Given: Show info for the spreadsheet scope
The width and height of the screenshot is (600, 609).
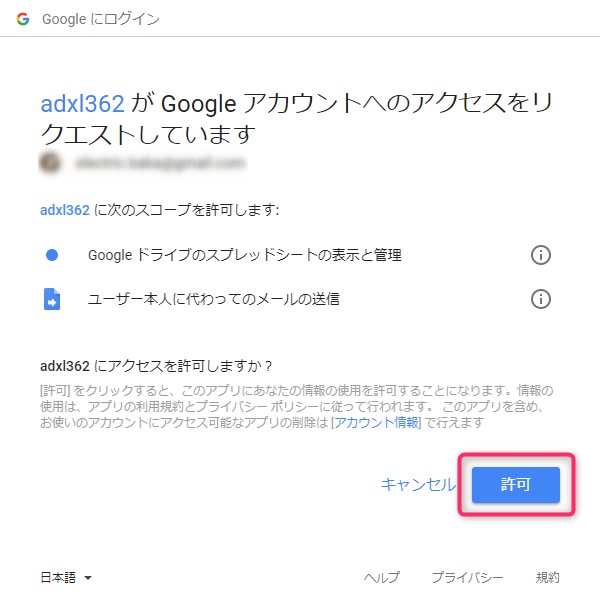Looking at the screenshot, I should (x=541, y=255).
